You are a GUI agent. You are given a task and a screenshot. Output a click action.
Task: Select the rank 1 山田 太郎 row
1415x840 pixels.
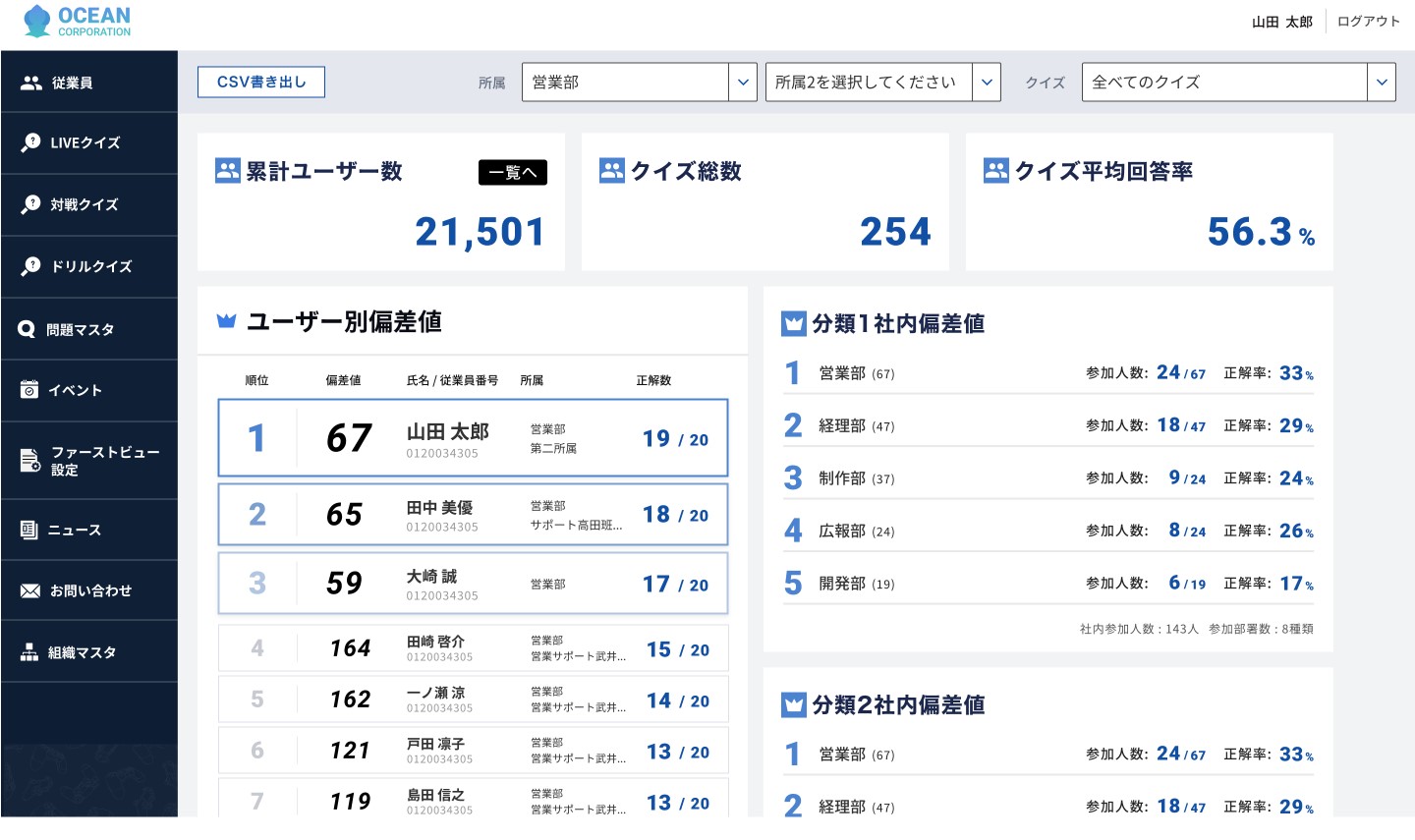(x=473, y=438)
